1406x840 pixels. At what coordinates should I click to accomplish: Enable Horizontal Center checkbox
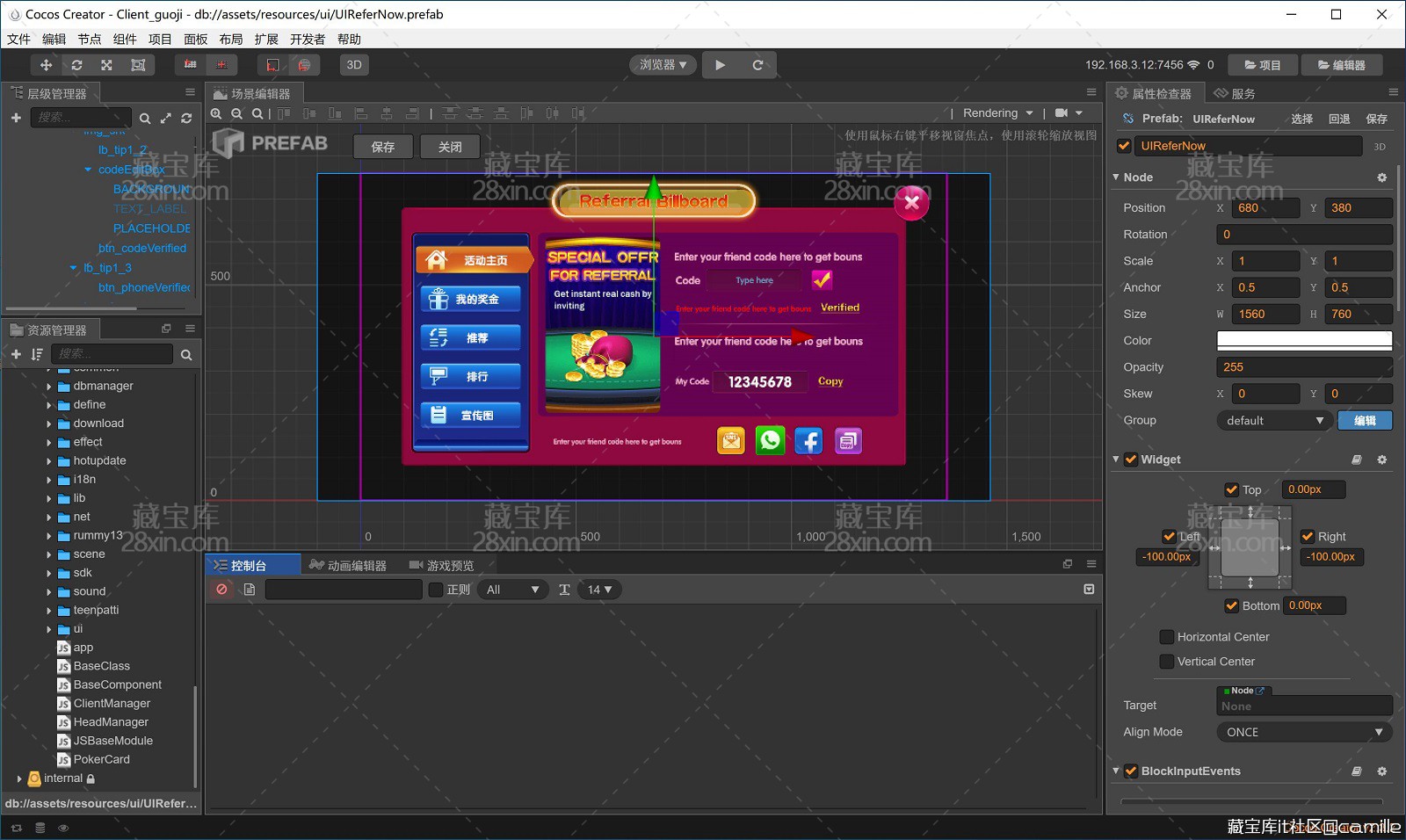click(x=1167, y=637)
